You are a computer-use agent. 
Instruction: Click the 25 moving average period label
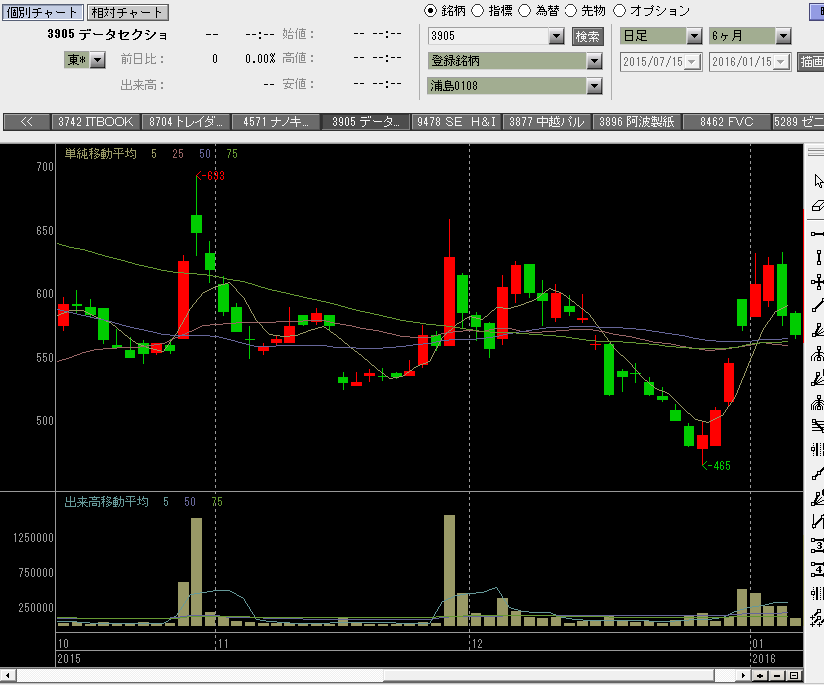pos(178,154)
